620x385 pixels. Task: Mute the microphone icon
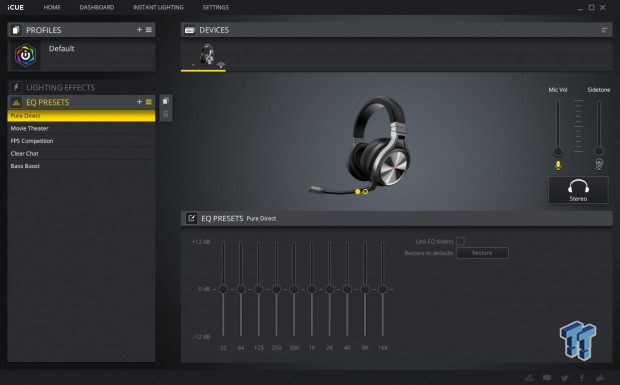tap(558, 165)
